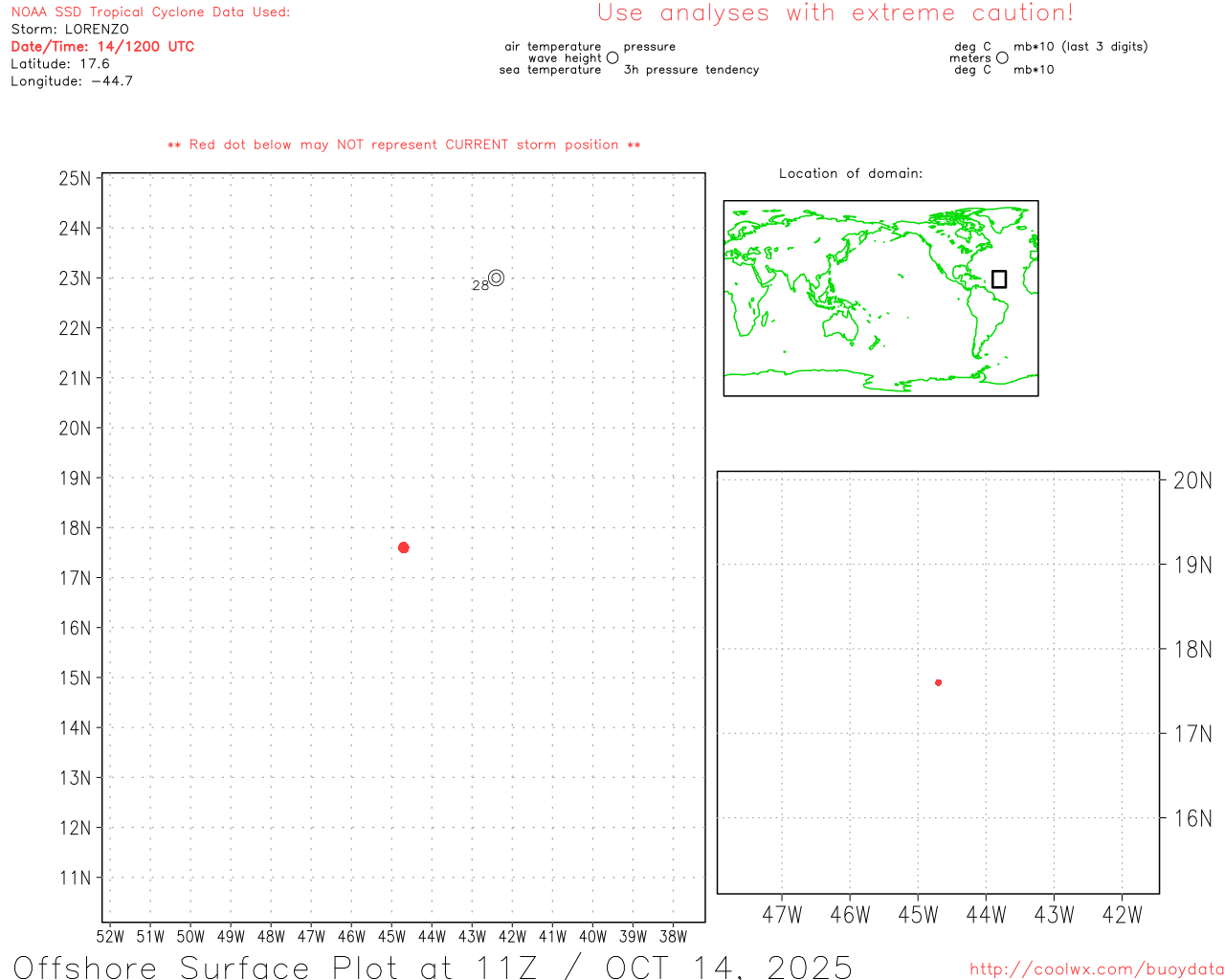Open the world map location thumbnail
This screenshot has width=1225, height=980.
[x=880, y=298]
